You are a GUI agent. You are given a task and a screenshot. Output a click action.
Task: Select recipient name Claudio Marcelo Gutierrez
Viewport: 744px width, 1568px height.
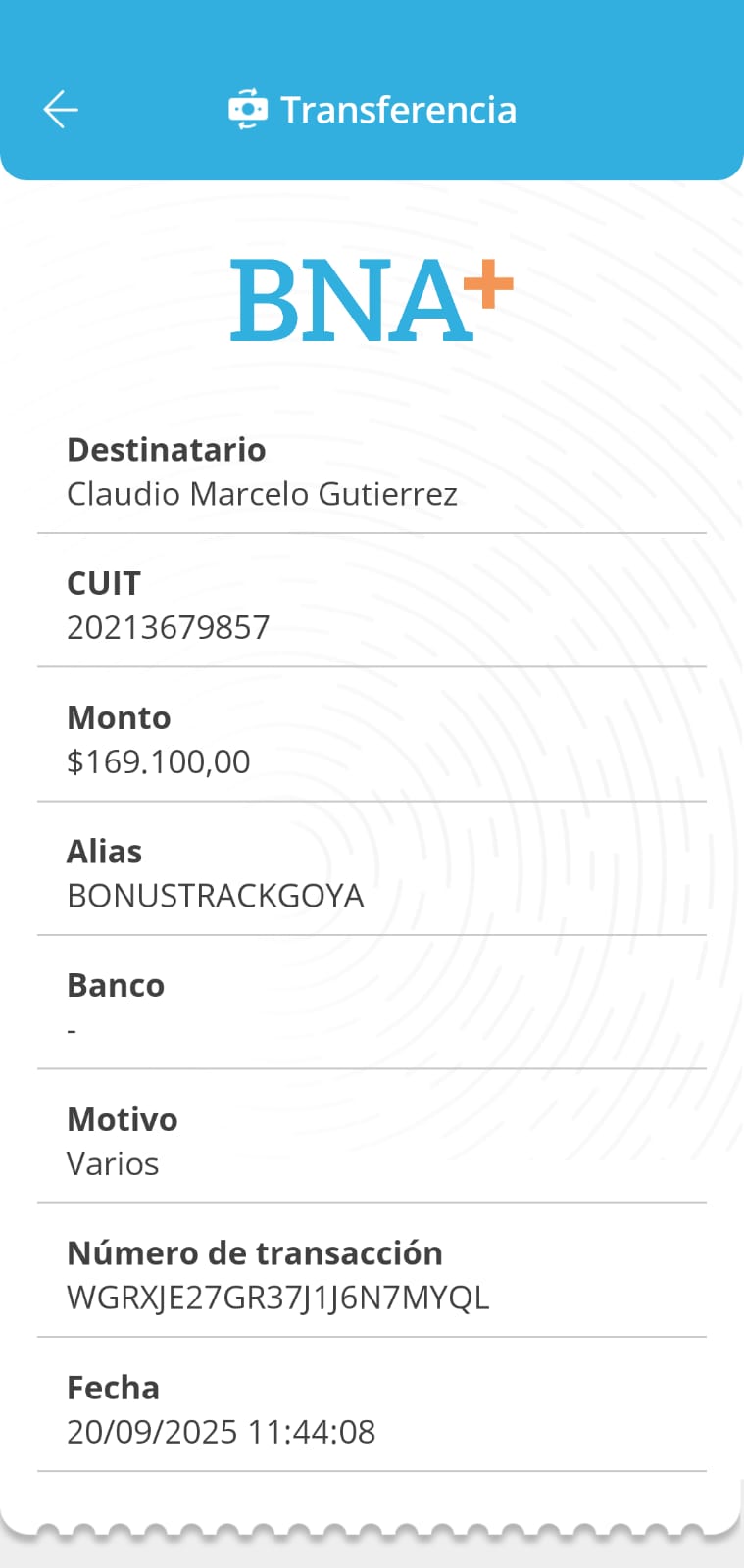coord(262,494)
